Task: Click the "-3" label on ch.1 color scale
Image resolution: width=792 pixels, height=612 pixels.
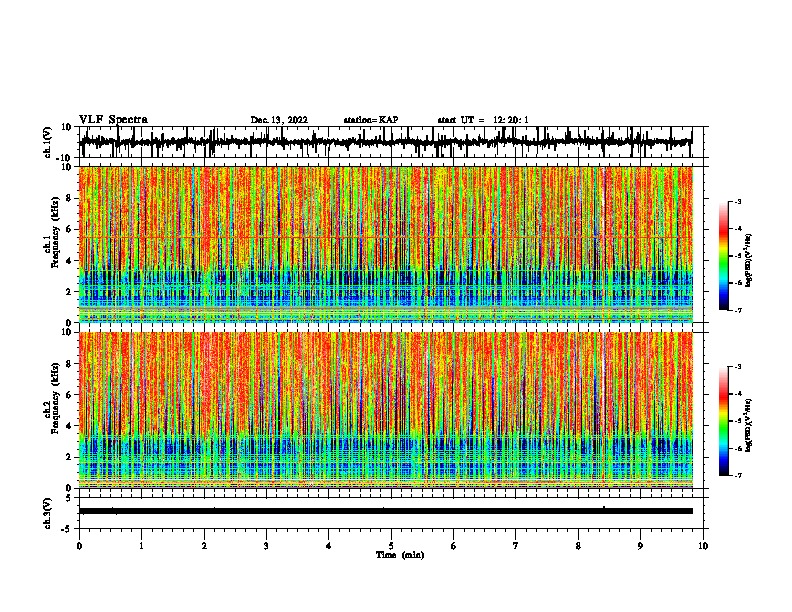Action: (738, 201)
